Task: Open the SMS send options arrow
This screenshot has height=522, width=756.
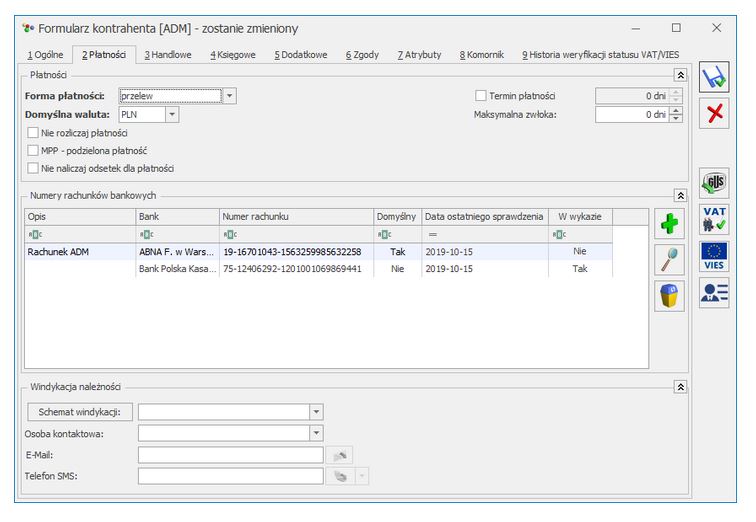Action: 362,476
